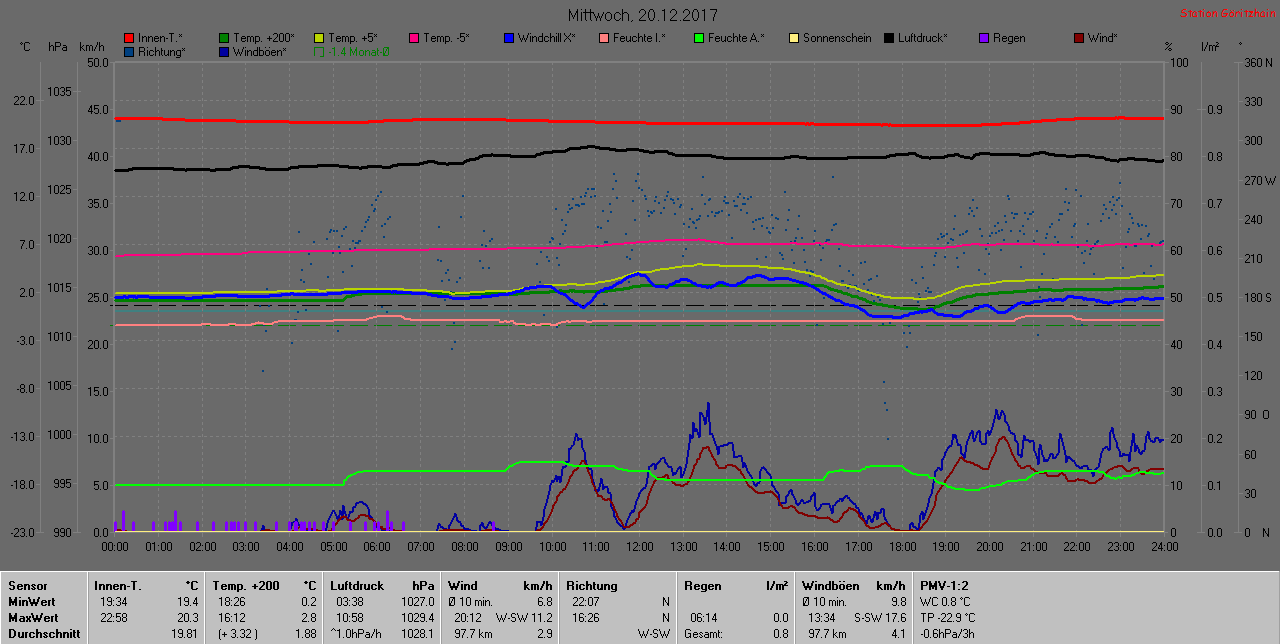This screenshot has width=1280, height=644.
Task: Select the dark blue Windböen legend swatch
Action: pyautogui.click(x=224, y=51)
